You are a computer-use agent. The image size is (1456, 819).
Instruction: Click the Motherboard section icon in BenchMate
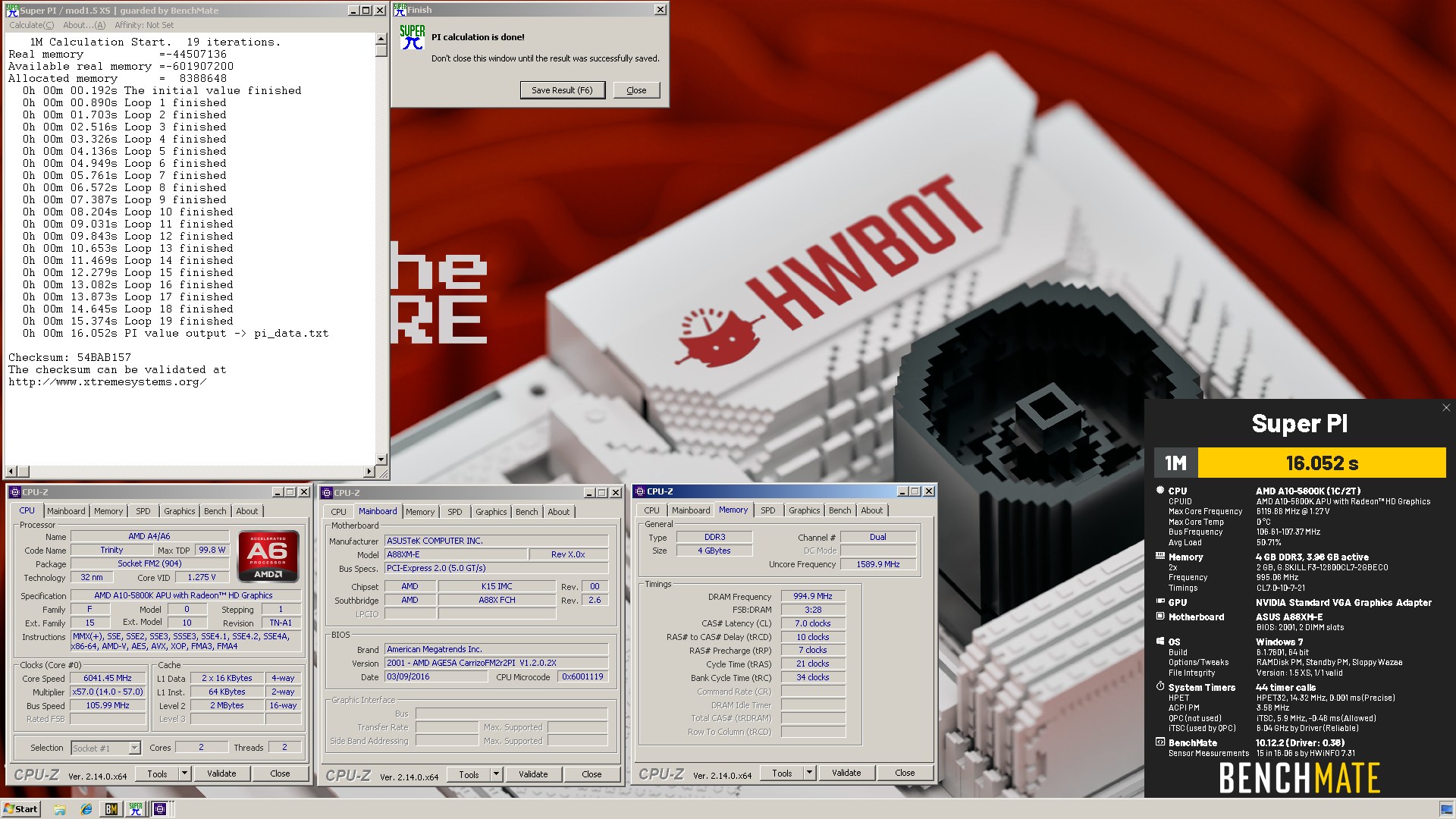pyautogui.click(x=1159, y=617)
